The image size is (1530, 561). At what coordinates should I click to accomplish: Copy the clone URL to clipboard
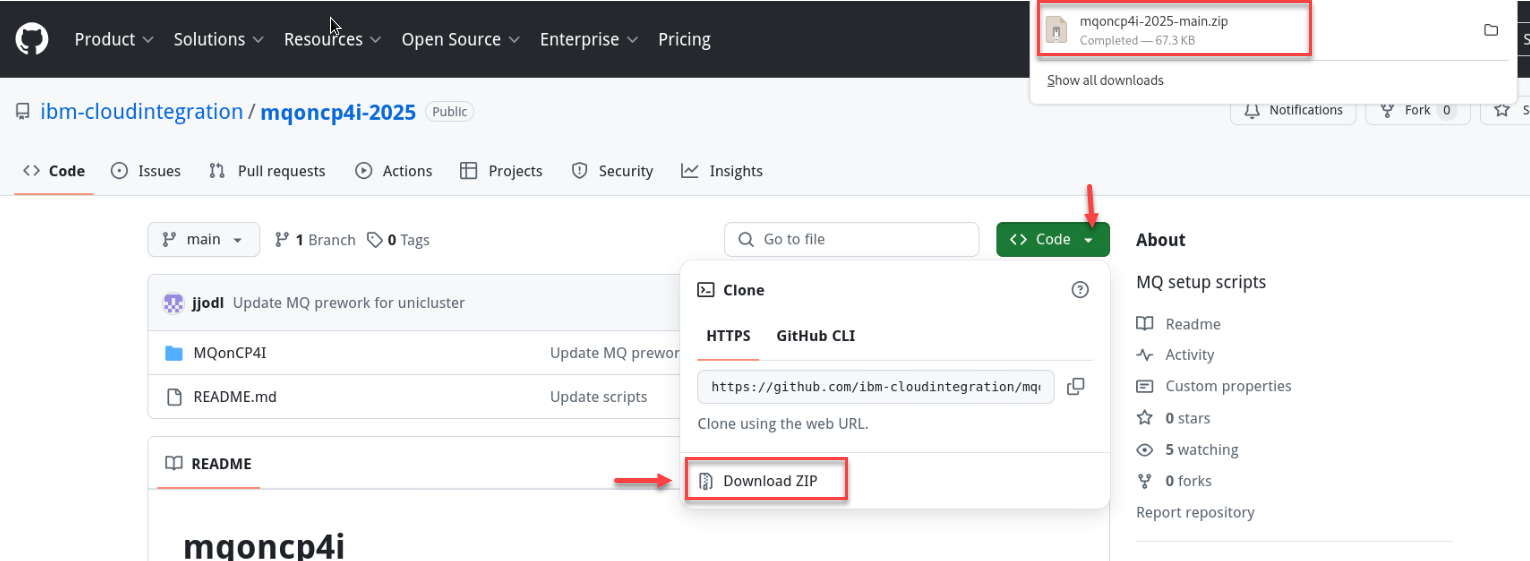(1076, 387)
